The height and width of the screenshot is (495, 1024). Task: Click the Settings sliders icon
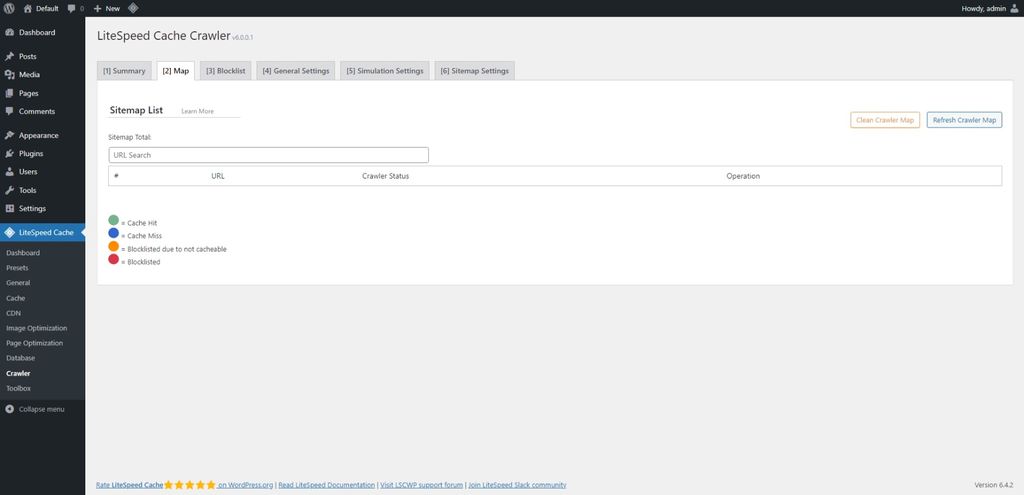pos(10,209)
